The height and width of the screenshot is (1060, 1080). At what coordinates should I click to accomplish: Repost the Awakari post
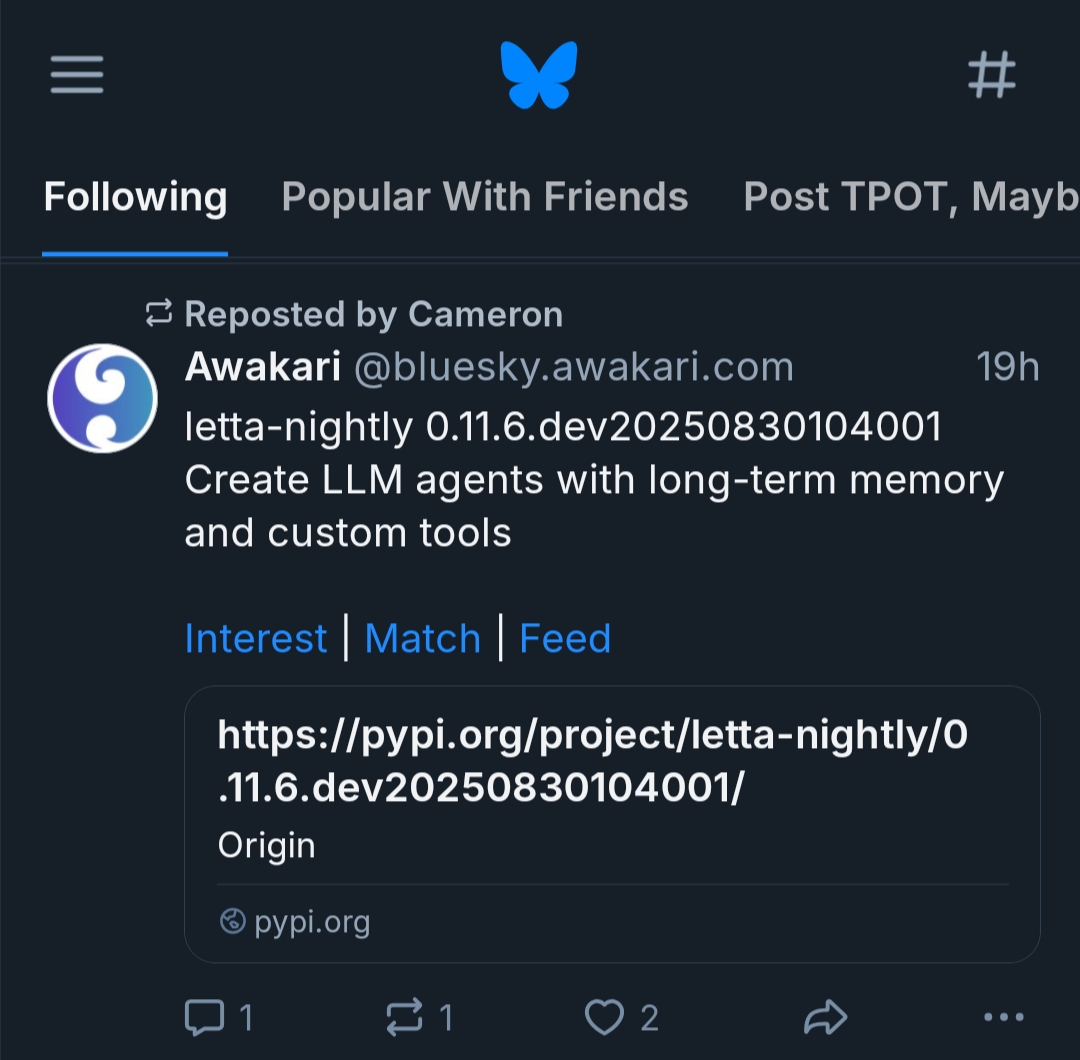click(x=405, y=1018)
